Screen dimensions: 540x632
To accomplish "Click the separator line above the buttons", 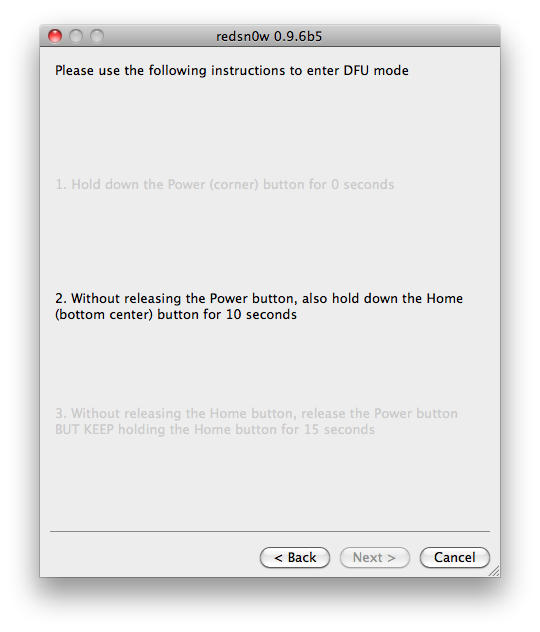I will point(270,532).
